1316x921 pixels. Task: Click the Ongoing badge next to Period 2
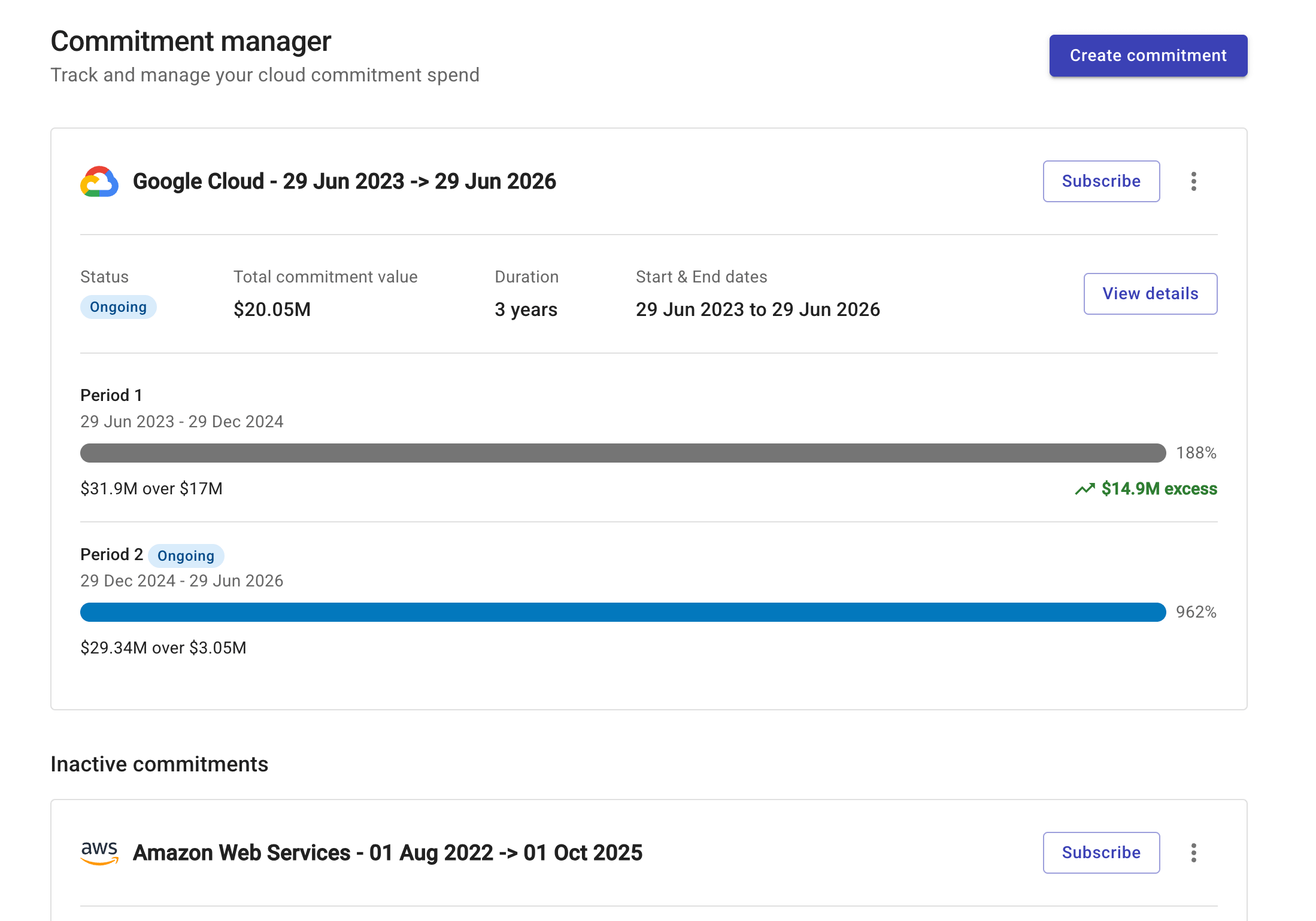coord(186,555)
